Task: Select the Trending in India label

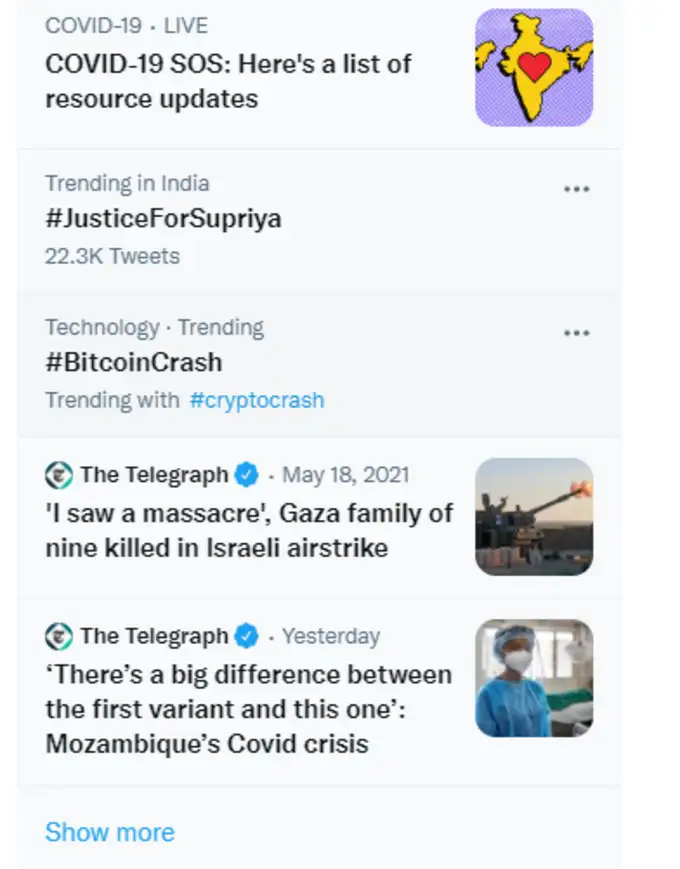Action: tap(127, 183)
